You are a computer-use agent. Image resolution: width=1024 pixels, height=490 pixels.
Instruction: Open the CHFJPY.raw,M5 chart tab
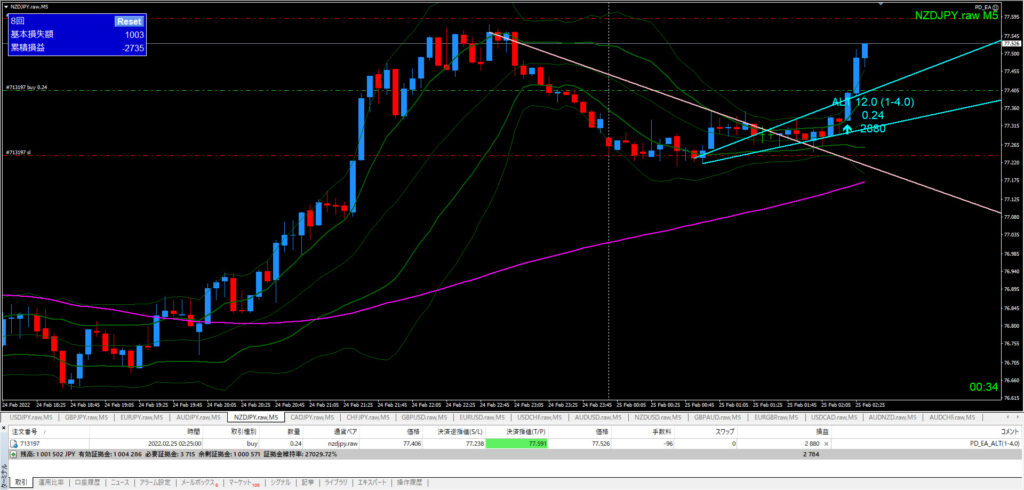(369, 417)
